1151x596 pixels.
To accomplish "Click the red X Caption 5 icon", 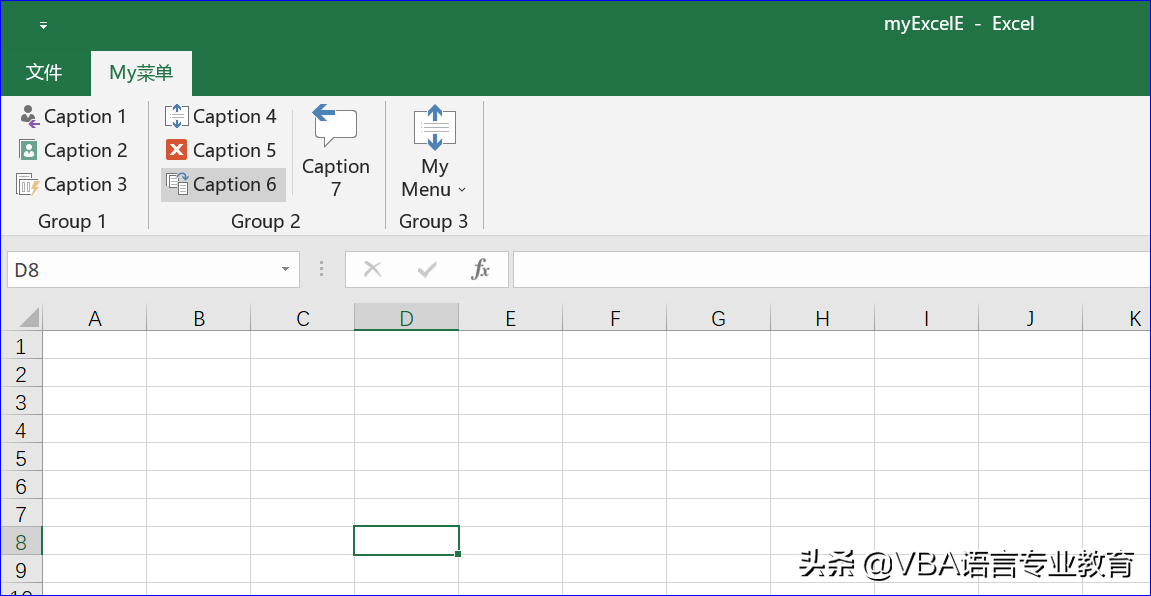I will point(177,151).
